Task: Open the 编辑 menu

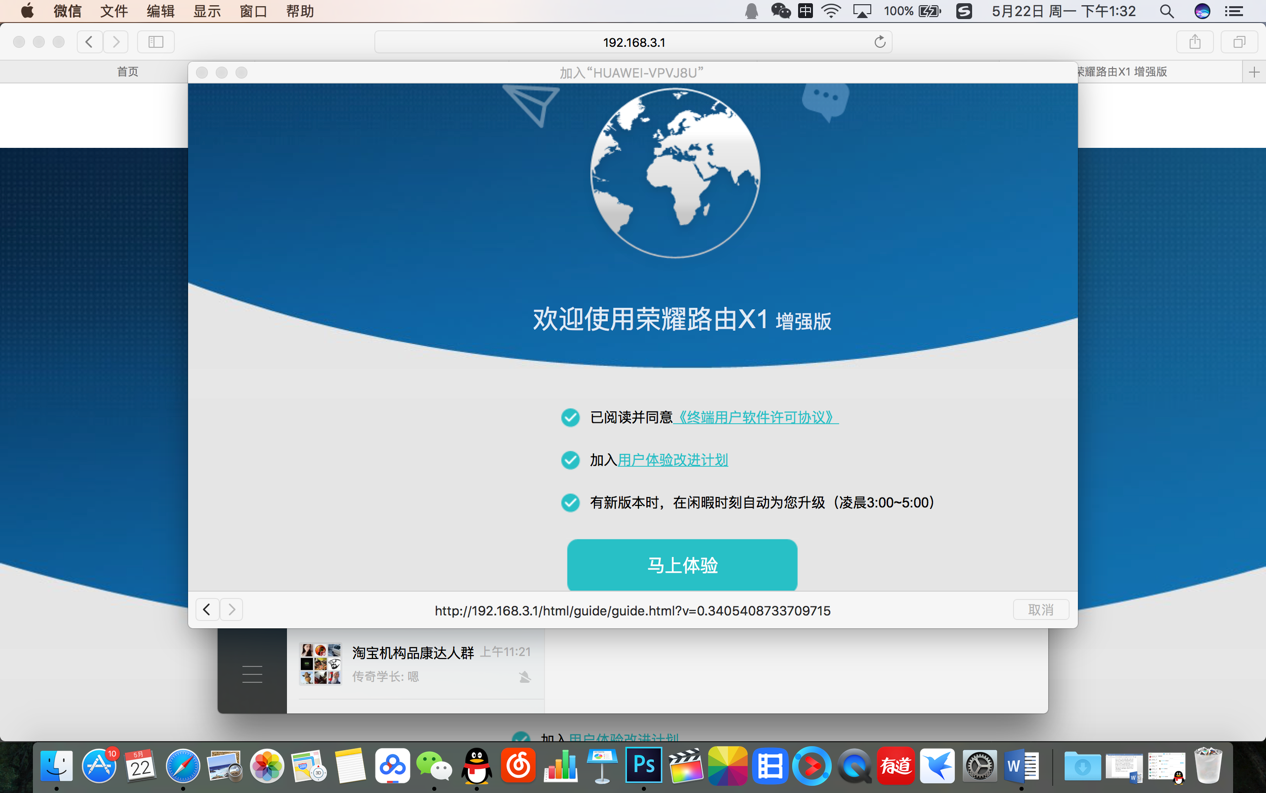Action: coord(160,11)
